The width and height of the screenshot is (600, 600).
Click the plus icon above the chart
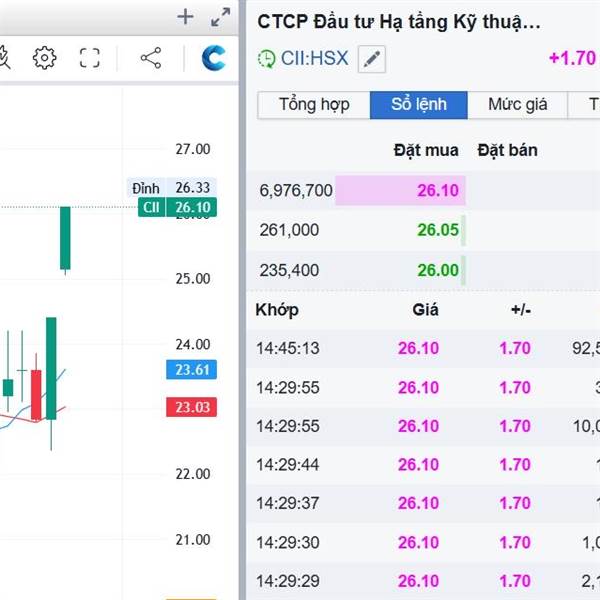pyautogui.click(x=185, y=16)
